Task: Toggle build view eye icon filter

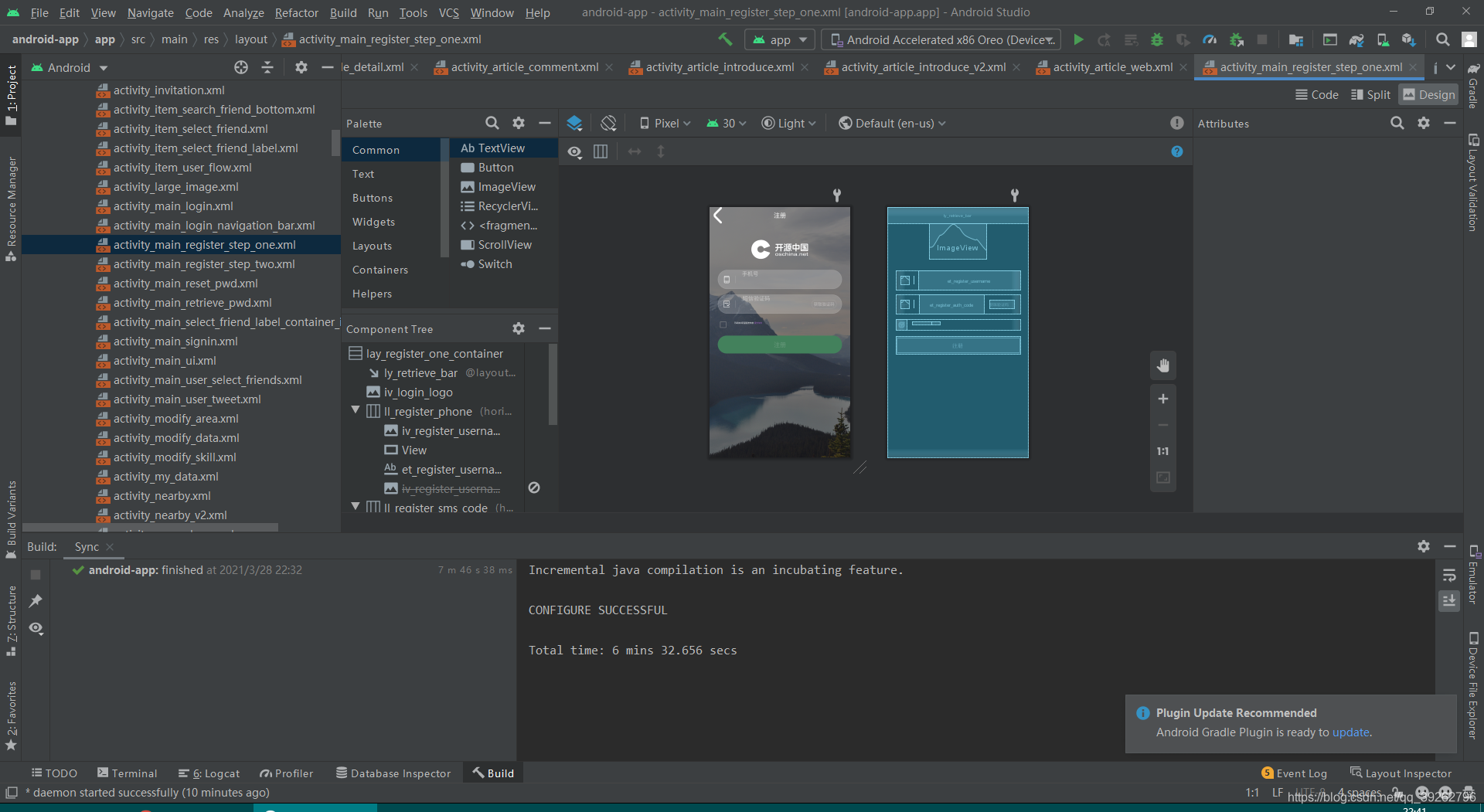Action: 36,628
